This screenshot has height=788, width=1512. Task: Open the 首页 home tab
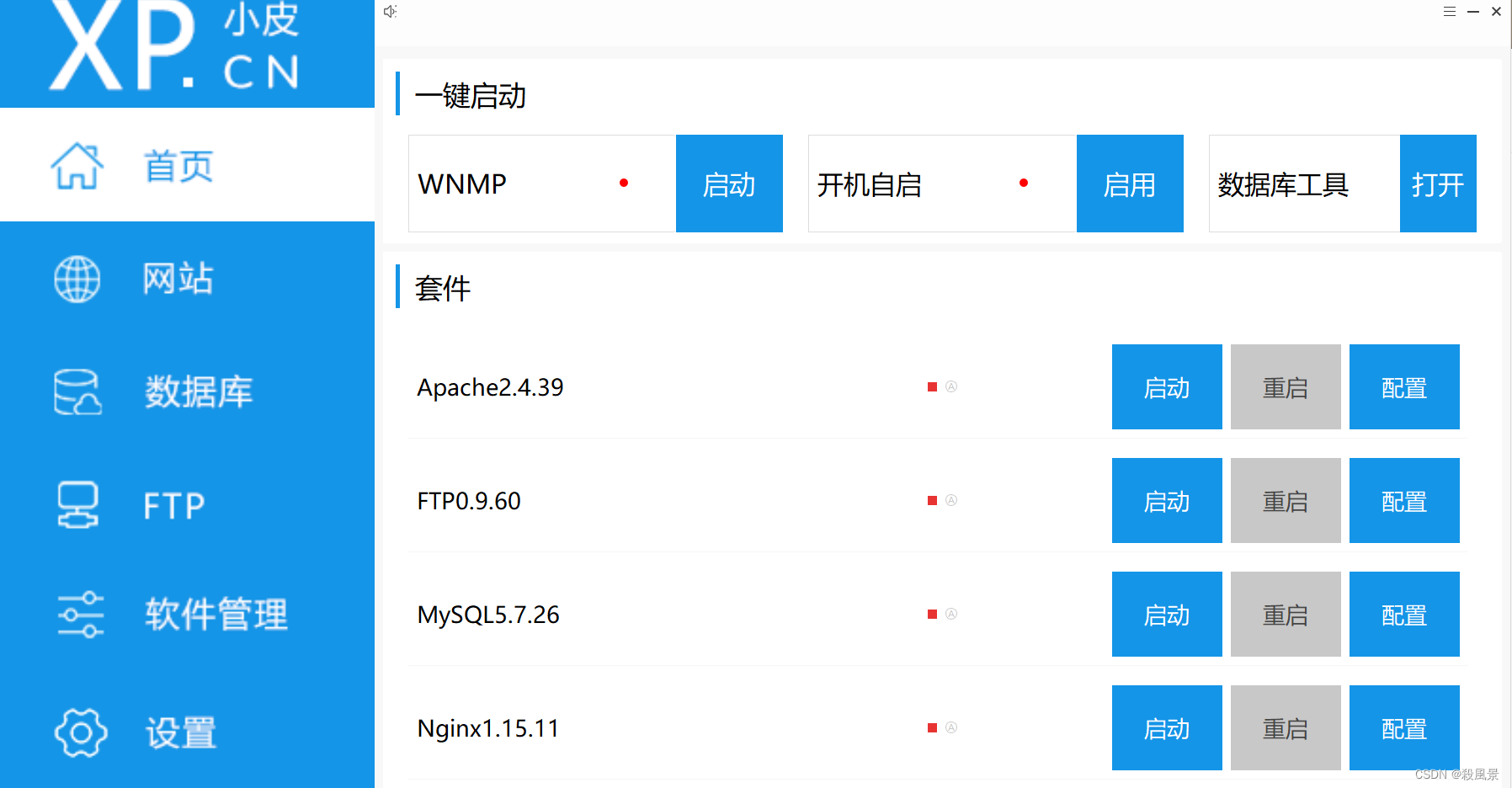[x=187, y=165]
